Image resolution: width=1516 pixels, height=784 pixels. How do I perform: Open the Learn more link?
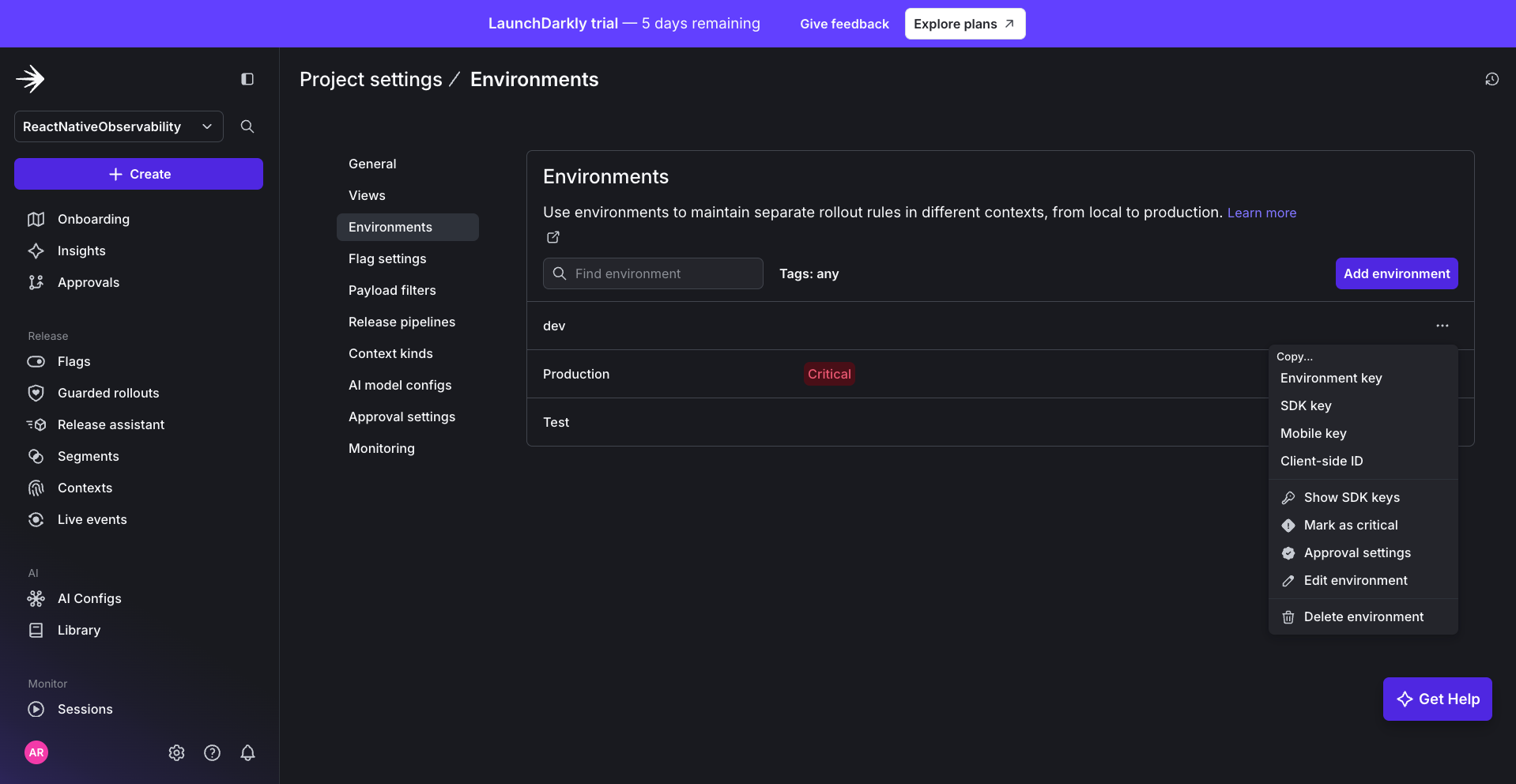pyautogui.click(x=1261, y=213)
